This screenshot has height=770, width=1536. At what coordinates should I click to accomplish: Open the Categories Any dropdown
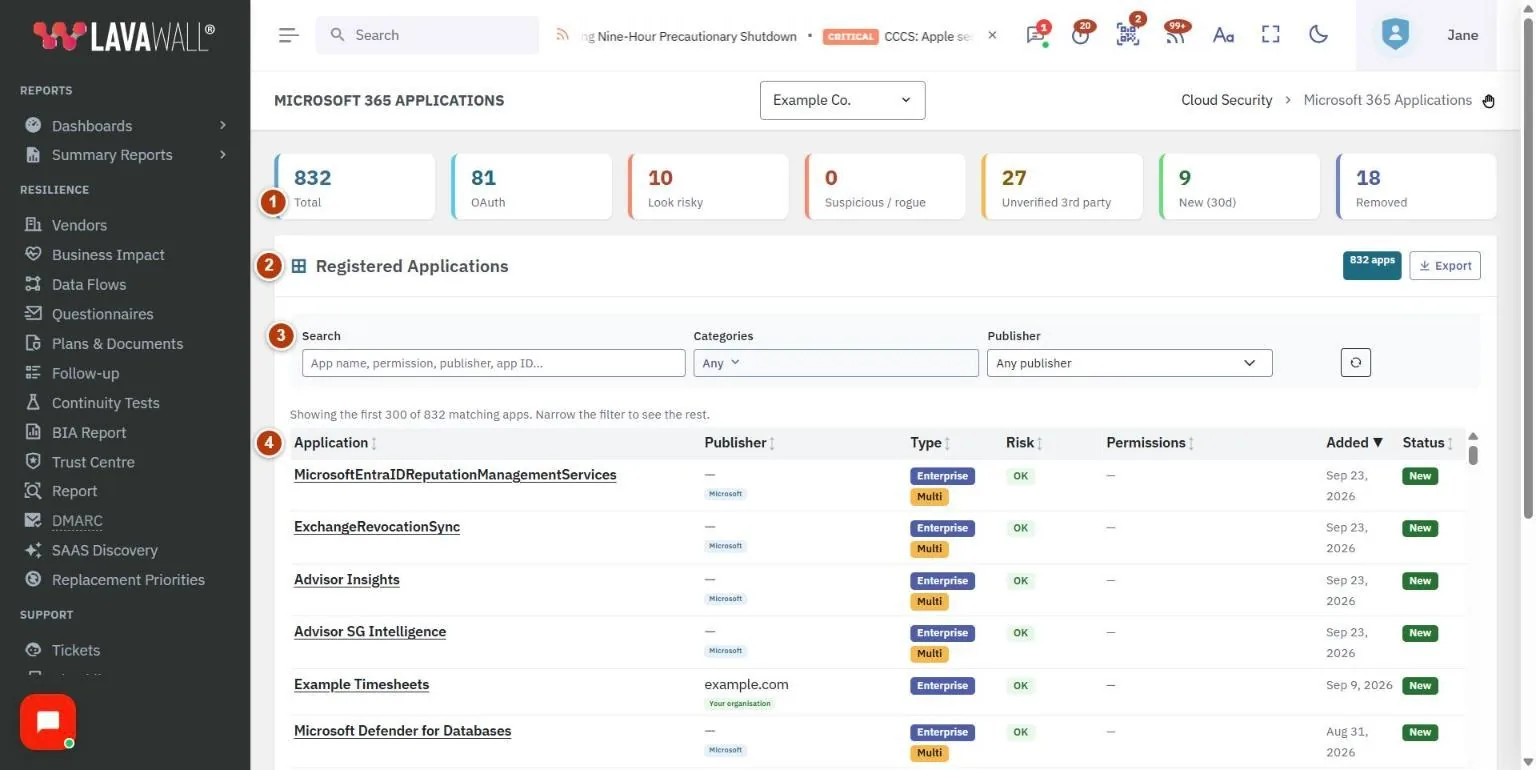(836, 363)
